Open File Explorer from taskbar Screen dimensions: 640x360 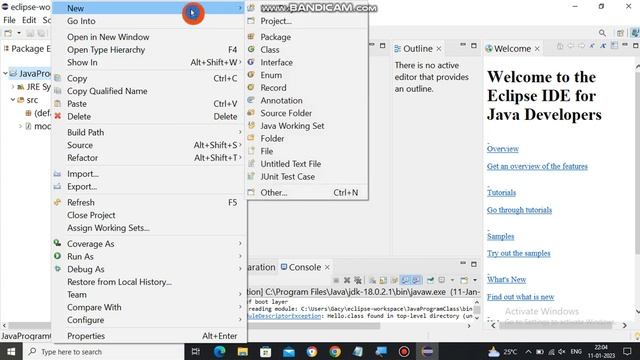pos(242,351)
